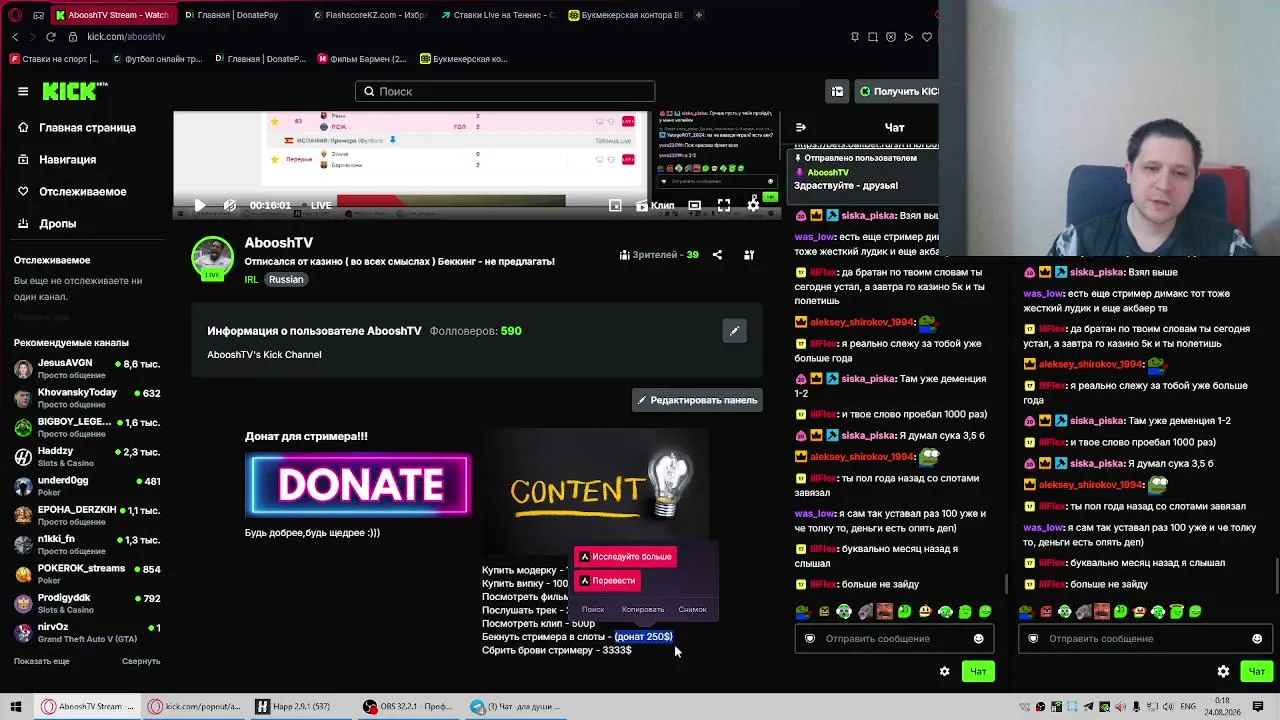1280x720 pixels.
Task: Send message with popout Чат button
Action: point(1256,672)
